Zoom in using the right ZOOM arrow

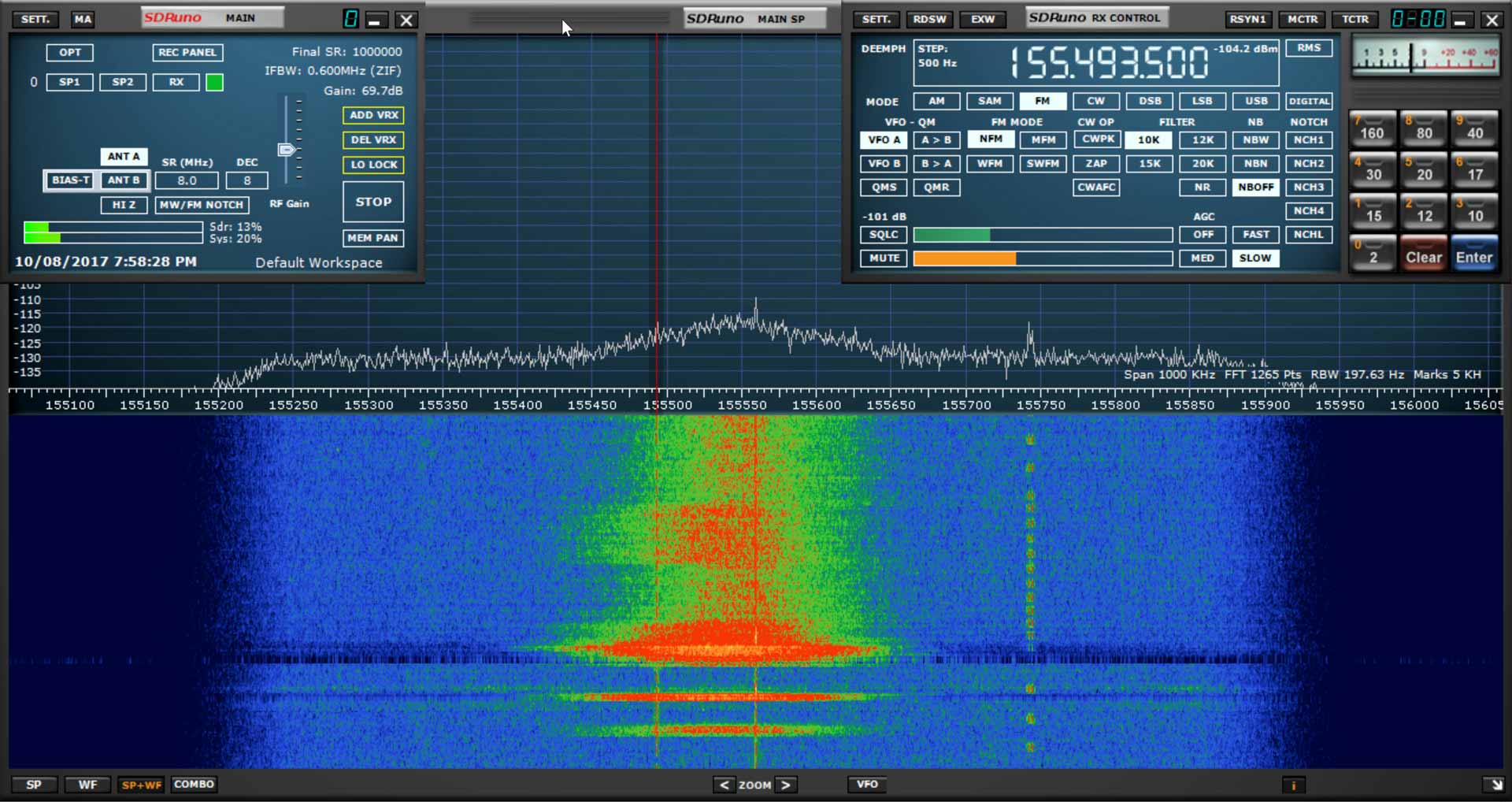click(x=786, y=785)
